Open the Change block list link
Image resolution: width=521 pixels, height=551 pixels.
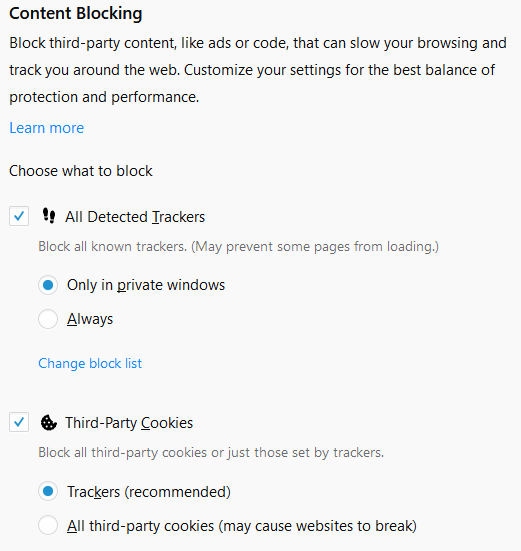point(90,363)
